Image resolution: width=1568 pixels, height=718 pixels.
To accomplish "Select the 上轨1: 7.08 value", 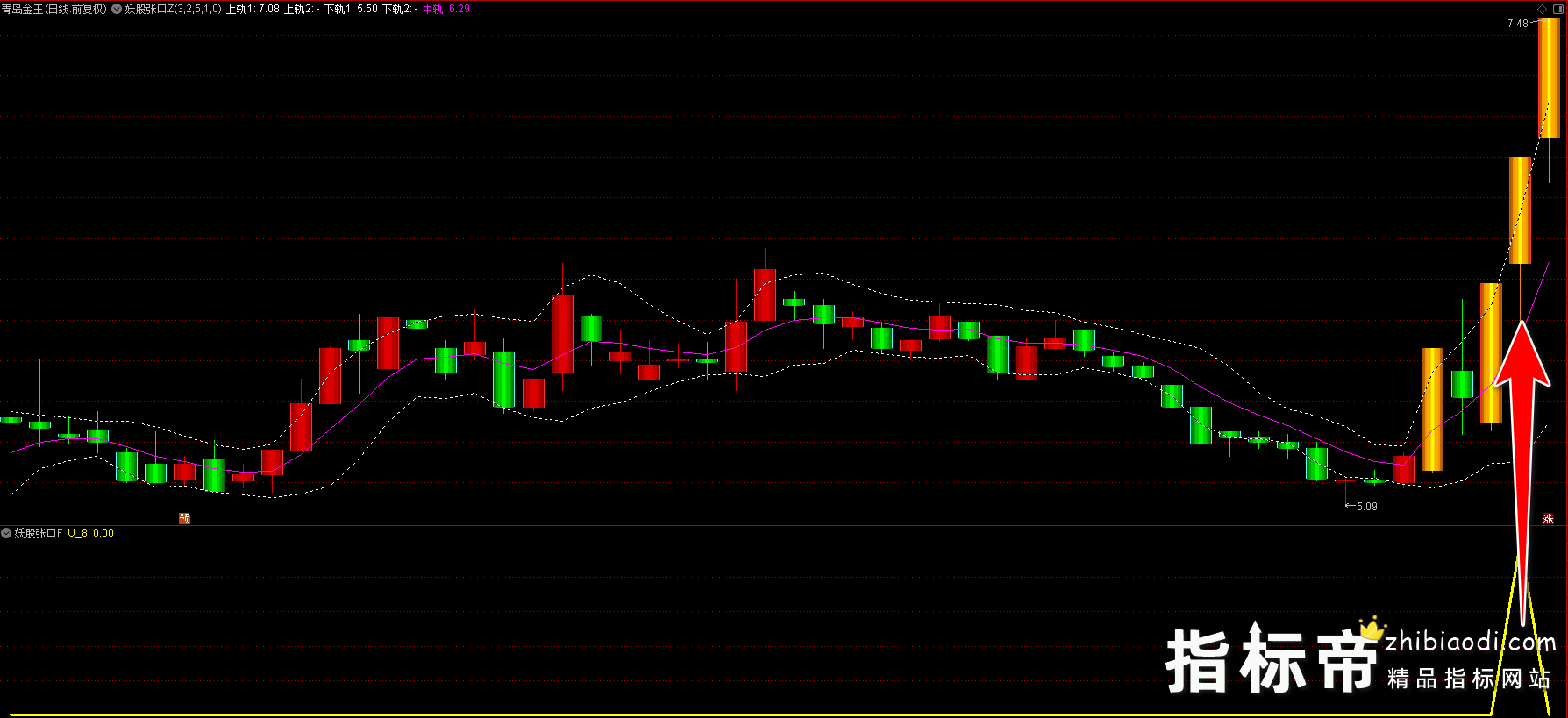I will [253, 9].
